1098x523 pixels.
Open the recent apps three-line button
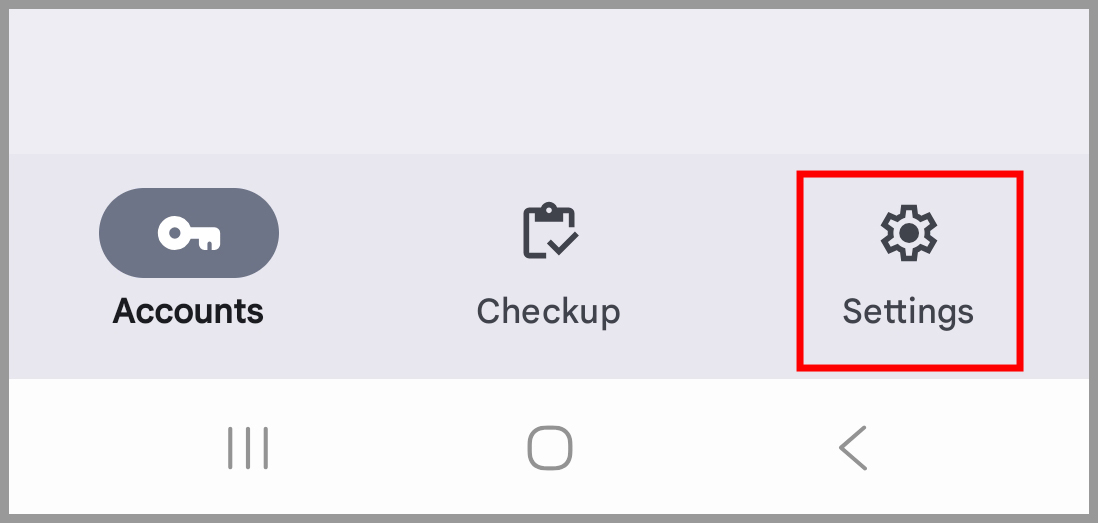[x=248, y=448]
